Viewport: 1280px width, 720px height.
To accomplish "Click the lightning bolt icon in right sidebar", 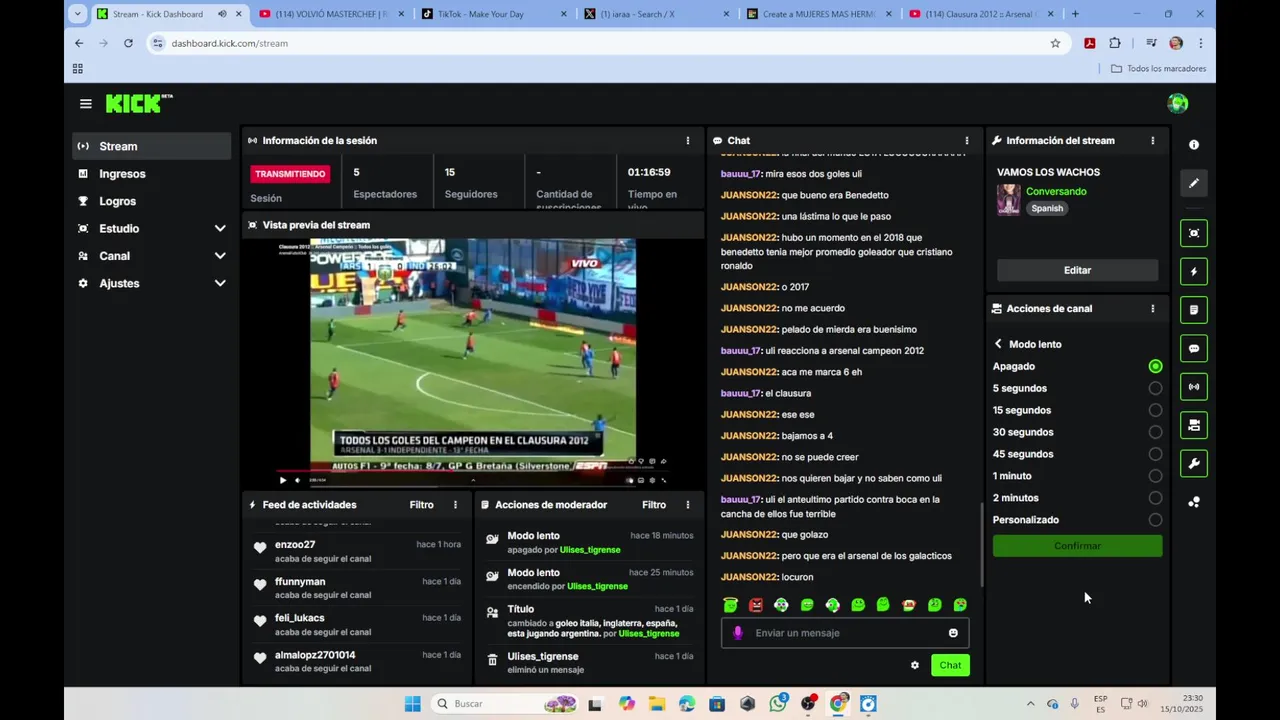I will point(1194,272).
